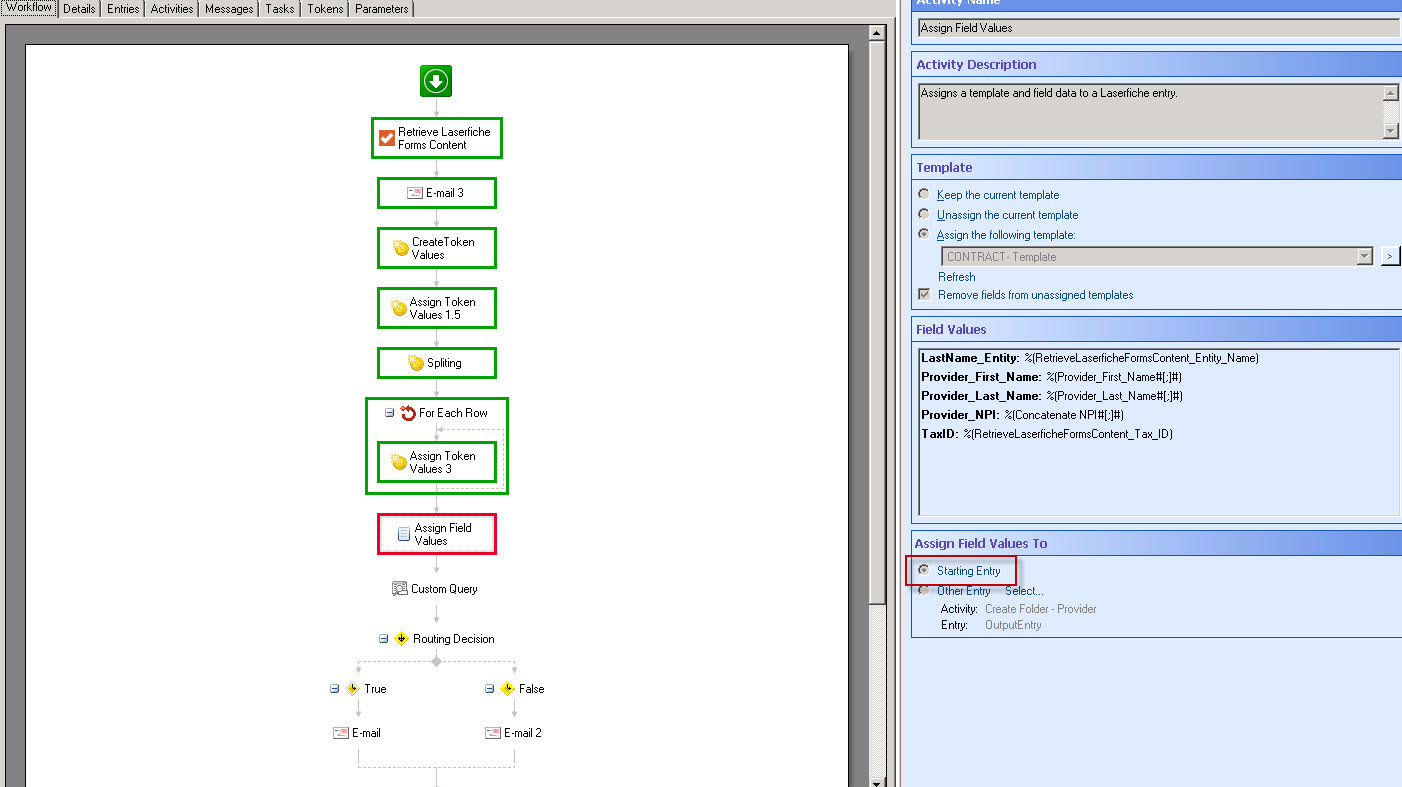
Task: Click the E-mail 3 envelope icon
Action: coord(414,193)
